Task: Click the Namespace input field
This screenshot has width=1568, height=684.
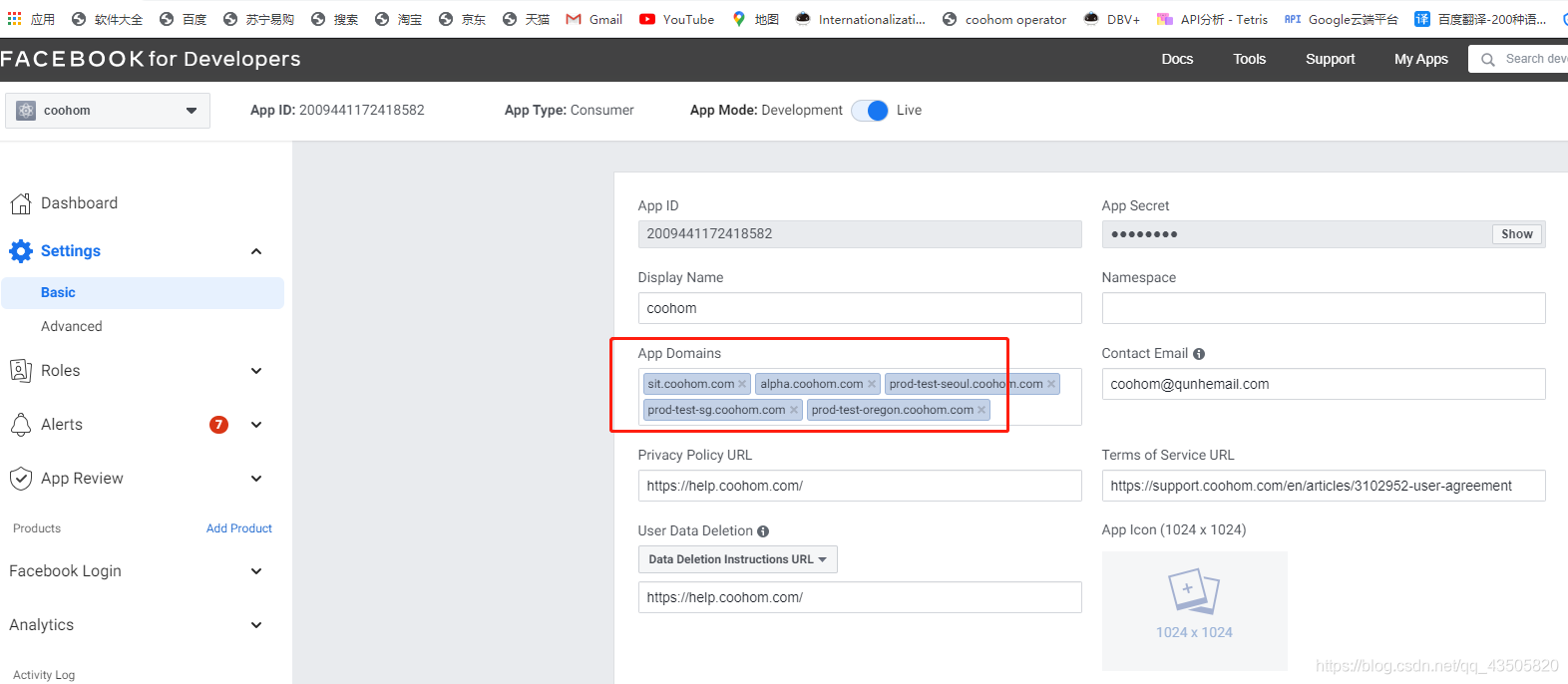Action: 1324,308
